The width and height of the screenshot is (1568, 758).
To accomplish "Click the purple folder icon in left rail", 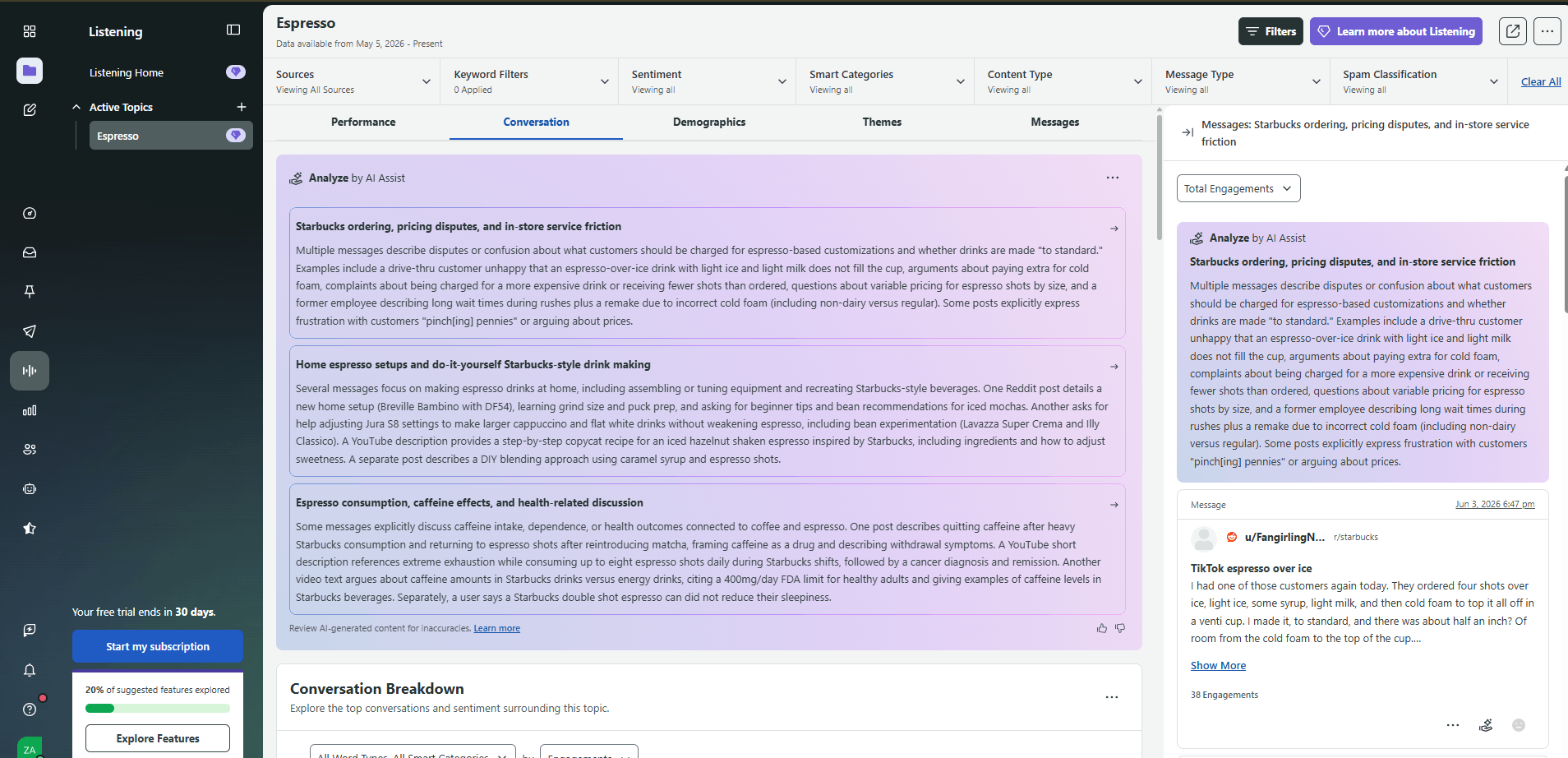I will (x=30, y=71).
